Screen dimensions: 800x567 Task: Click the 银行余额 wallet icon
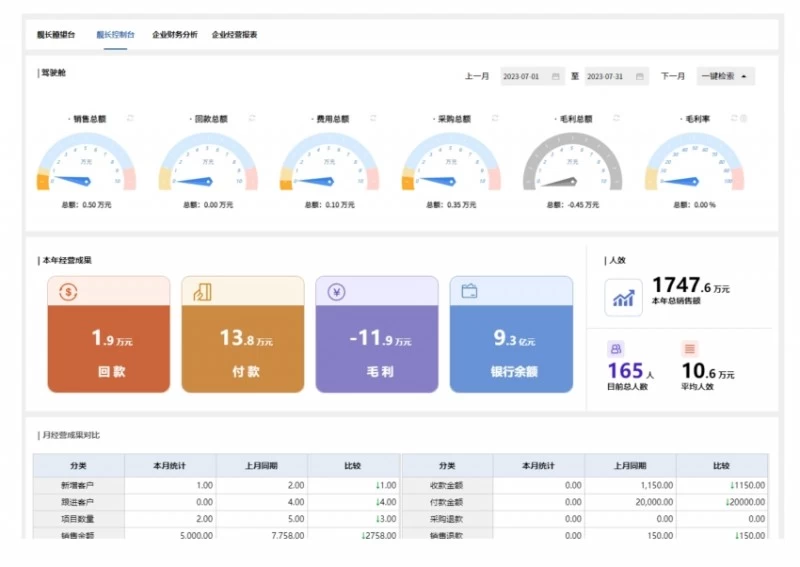tap(469, 292)
